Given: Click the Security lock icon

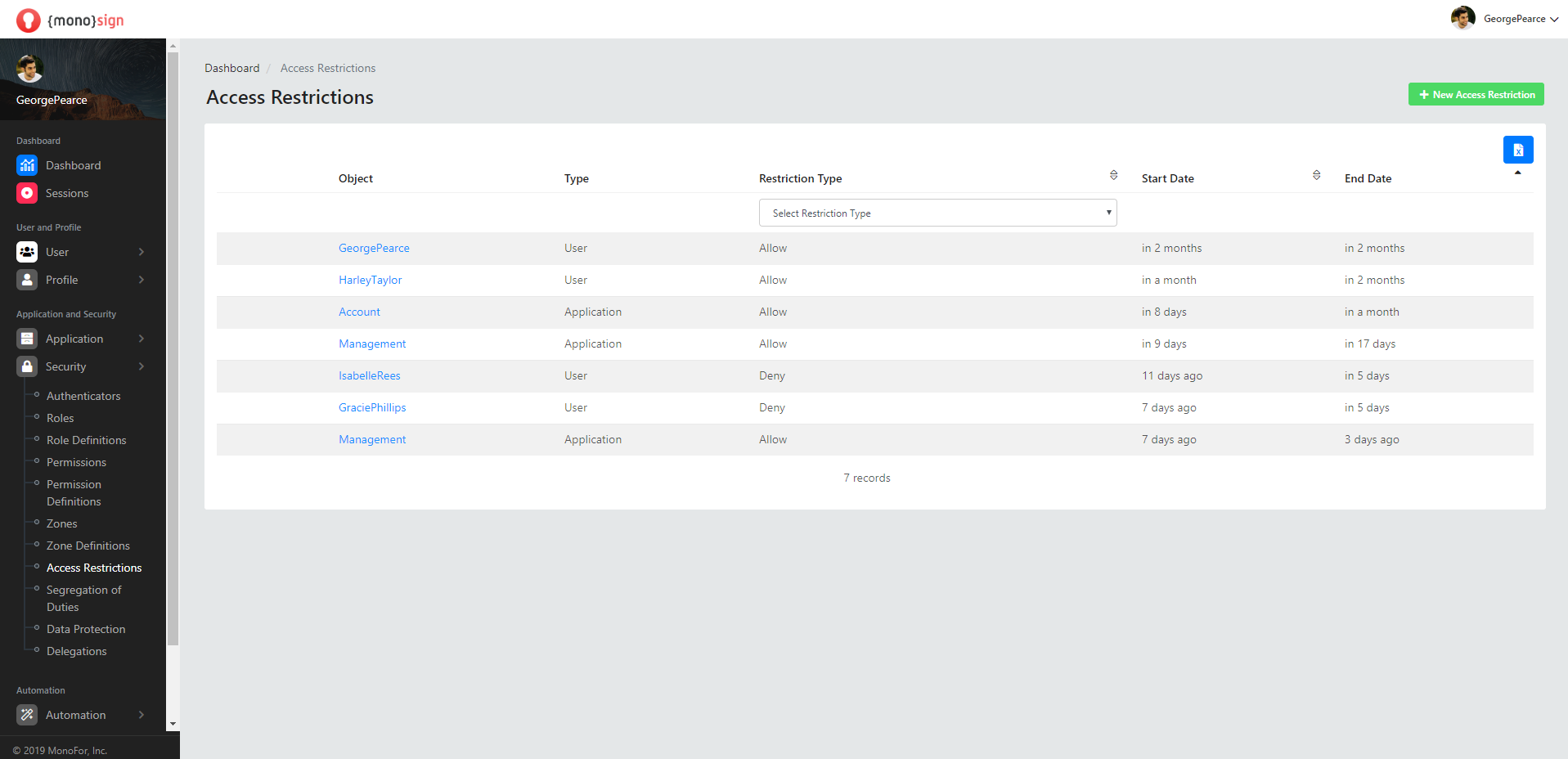Looking at the screenshot, I should [27, 366].
